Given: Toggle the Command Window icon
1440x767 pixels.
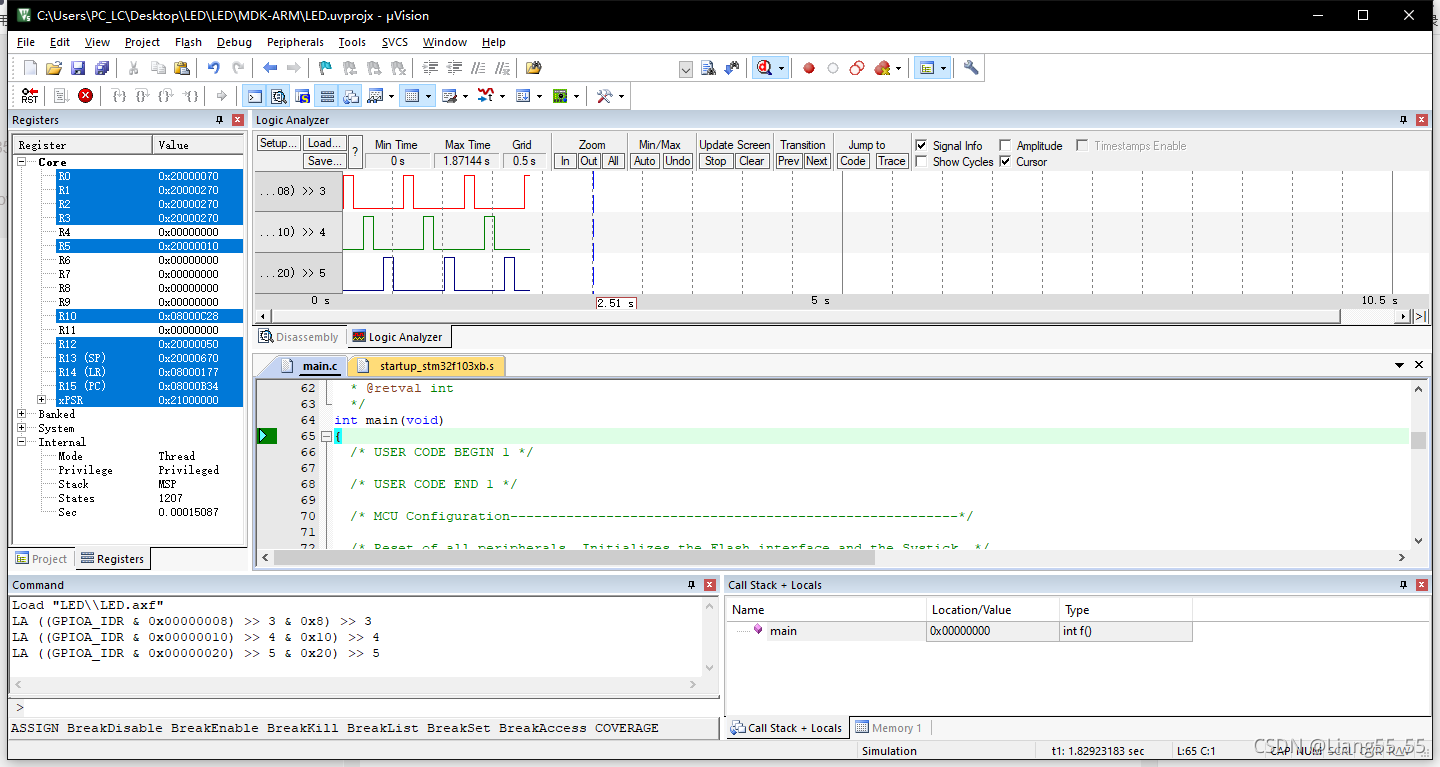Looking at the screenshot, I should (255, 96).
